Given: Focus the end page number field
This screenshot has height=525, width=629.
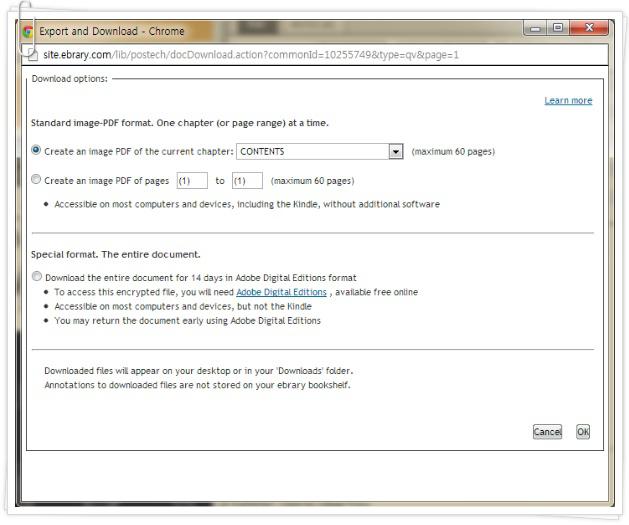Looking at the screenshot, I should pos(248,181).
